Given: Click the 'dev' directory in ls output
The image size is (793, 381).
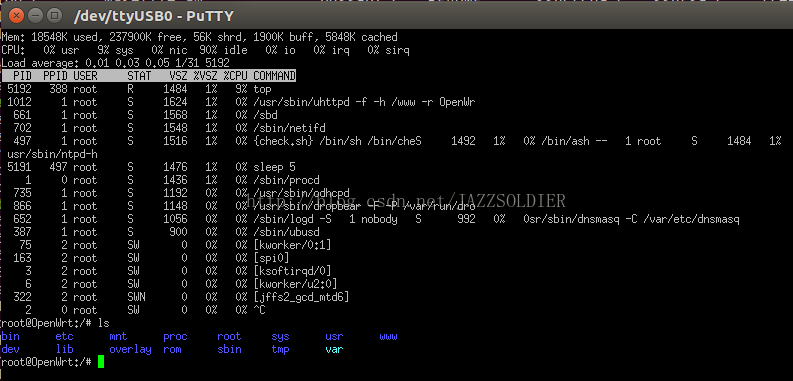Looking at the screenshot, I should click(x=11, y=349).
